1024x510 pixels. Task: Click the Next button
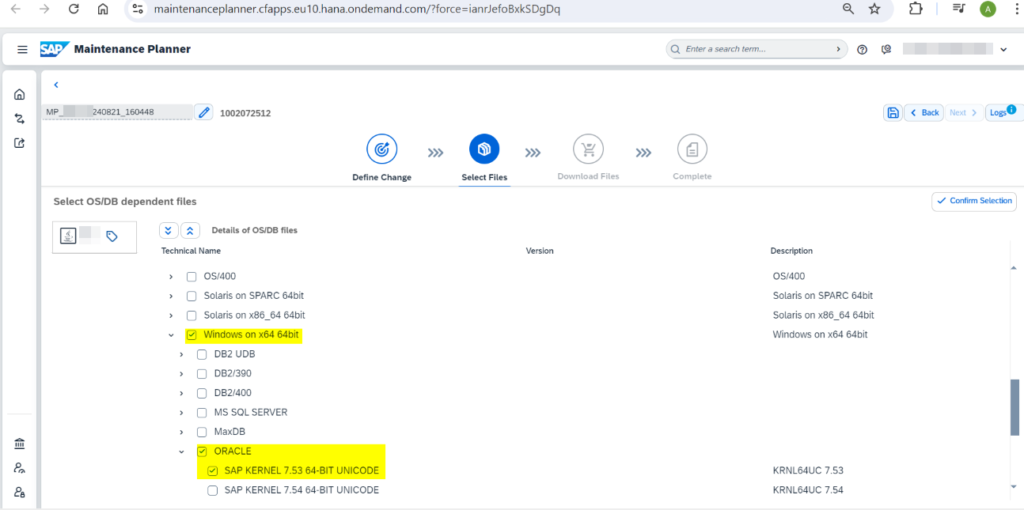tap(964, 112)
